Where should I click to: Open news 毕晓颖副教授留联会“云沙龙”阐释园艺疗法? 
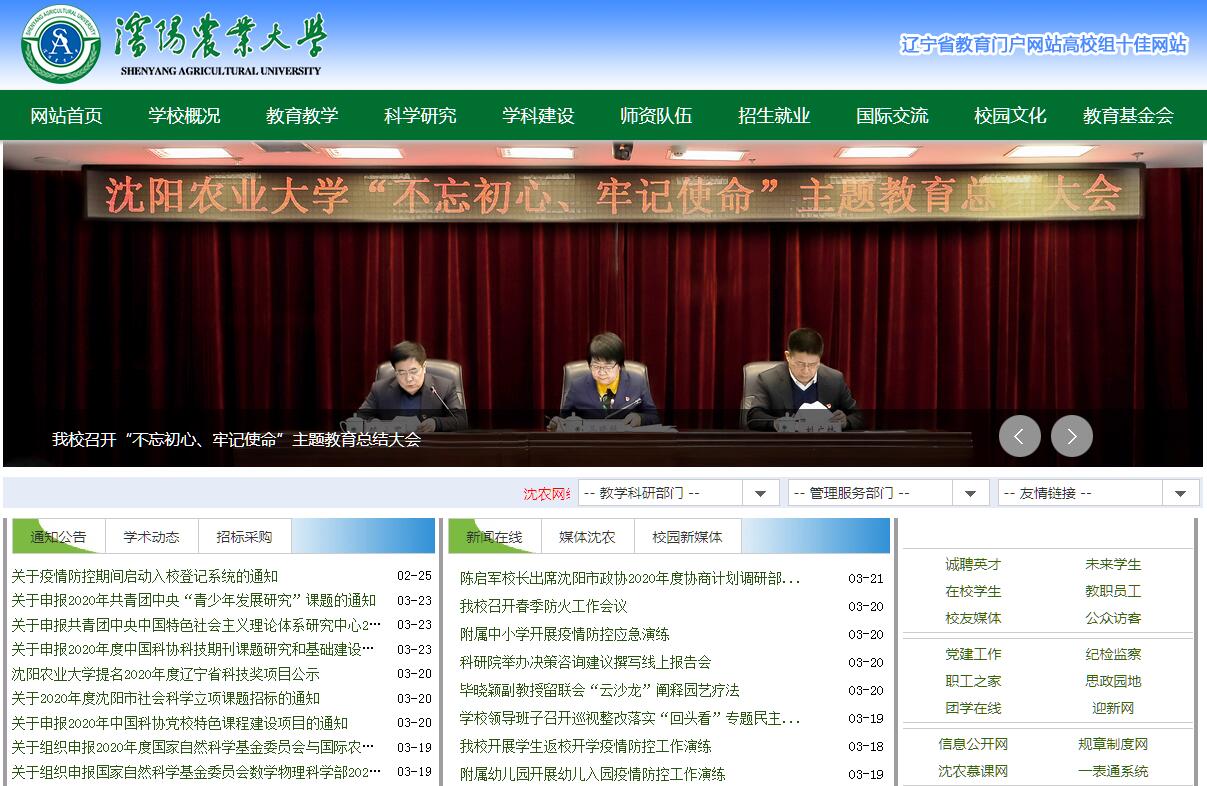click(x=600, y=690)
